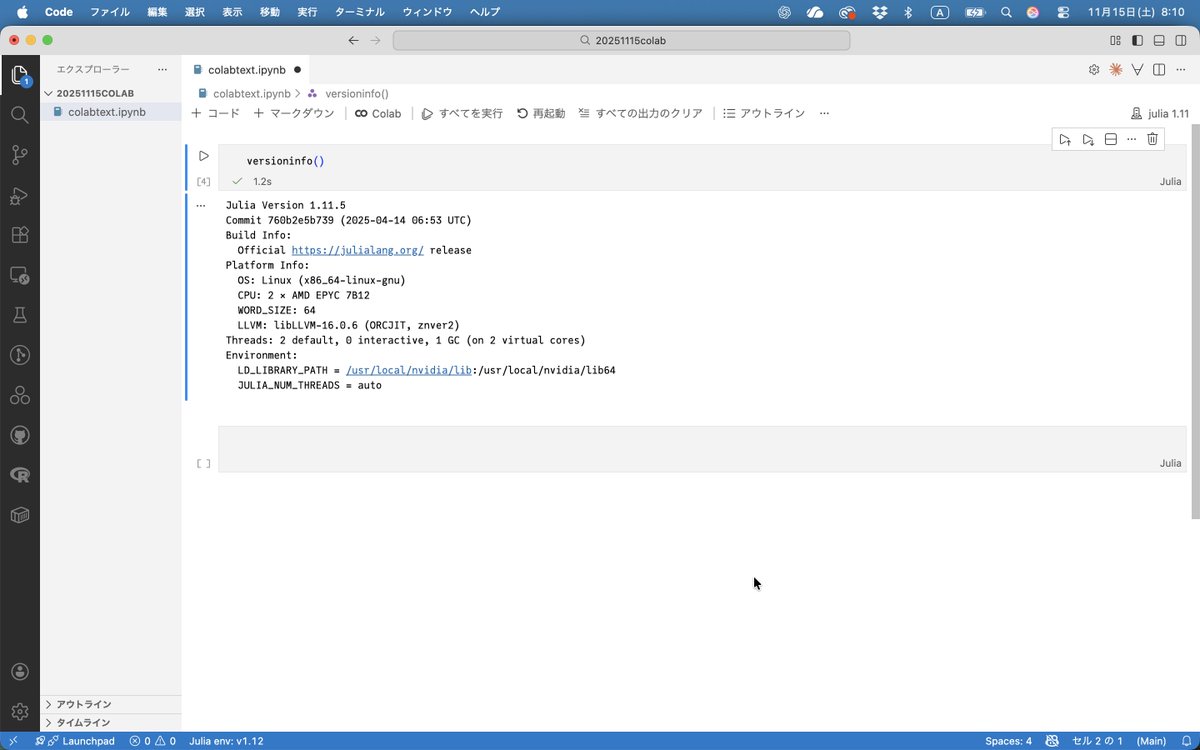Image resolution: width=1200 pixels, height=750 pixels.
Task: Expand the アウトライン section in the sidebar
Action: (110, 704)
